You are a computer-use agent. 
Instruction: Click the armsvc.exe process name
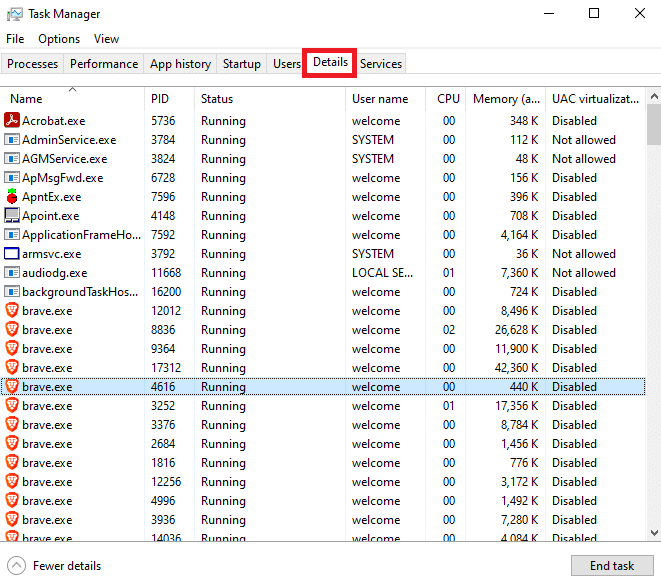coord(51,254)
